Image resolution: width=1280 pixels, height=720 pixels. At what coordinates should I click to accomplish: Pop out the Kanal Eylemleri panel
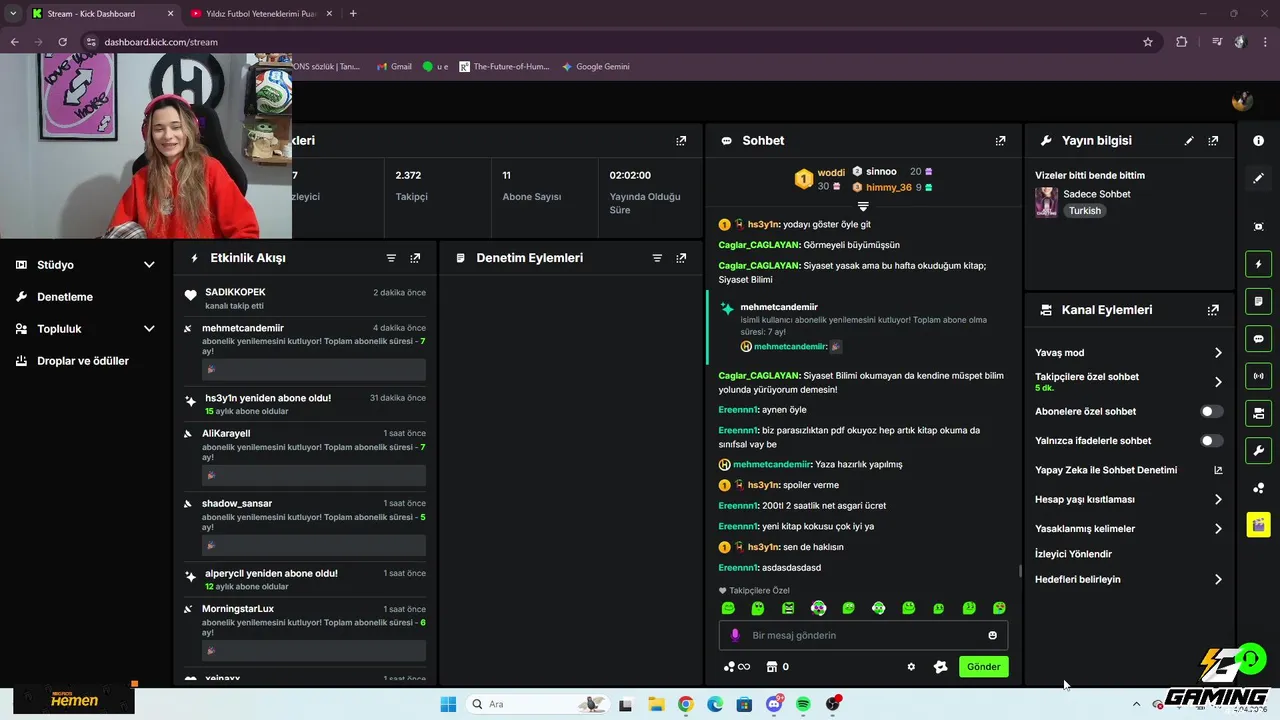(1213, 310)
